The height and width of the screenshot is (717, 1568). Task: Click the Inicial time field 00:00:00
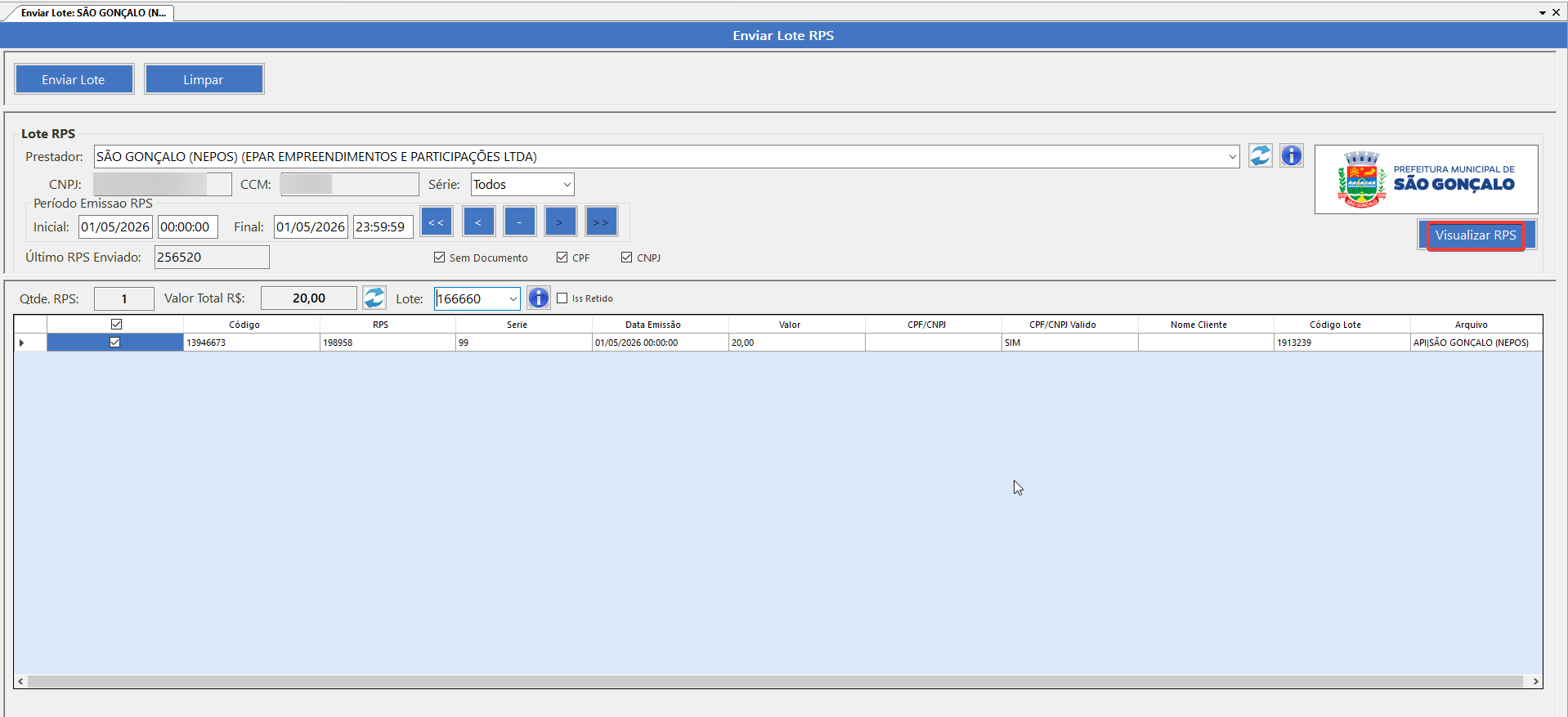coord(188,227)
